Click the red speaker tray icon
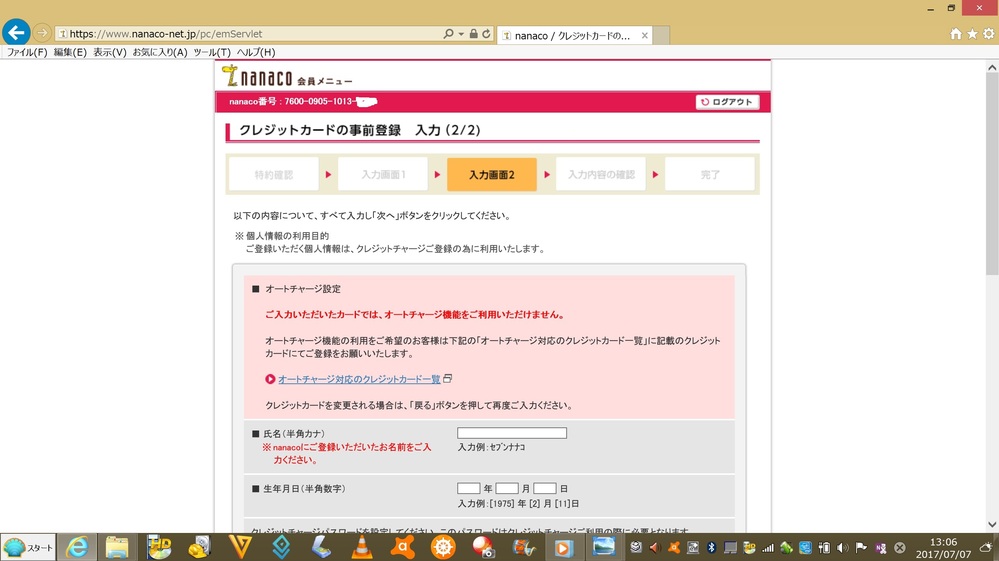The image size is (999, 561). (654, 548)
